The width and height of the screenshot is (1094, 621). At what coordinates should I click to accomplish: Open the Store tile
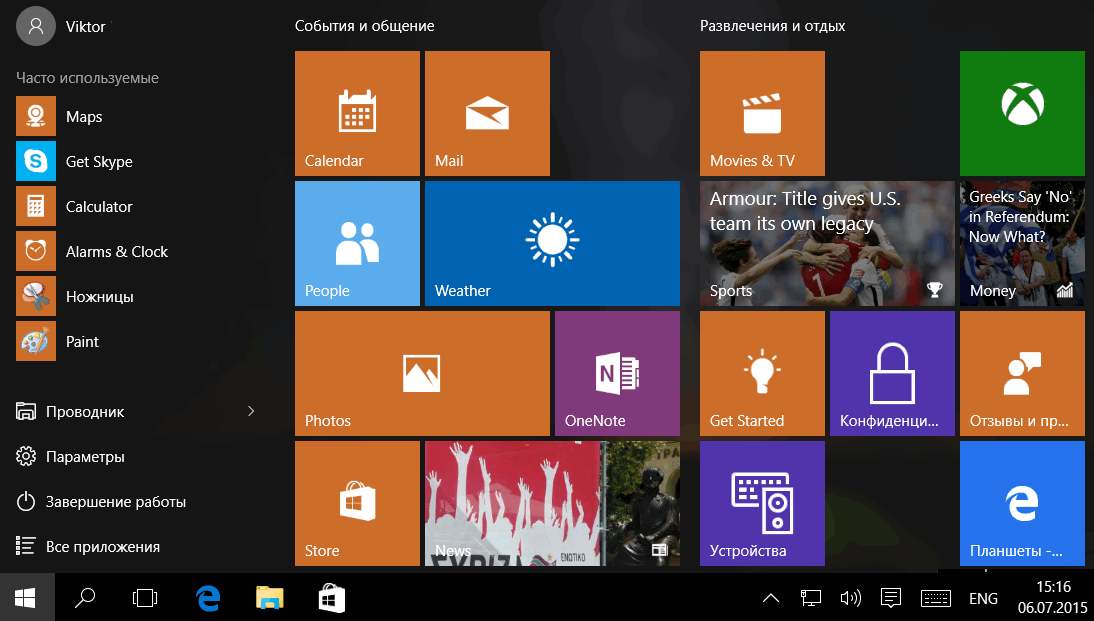357,503
